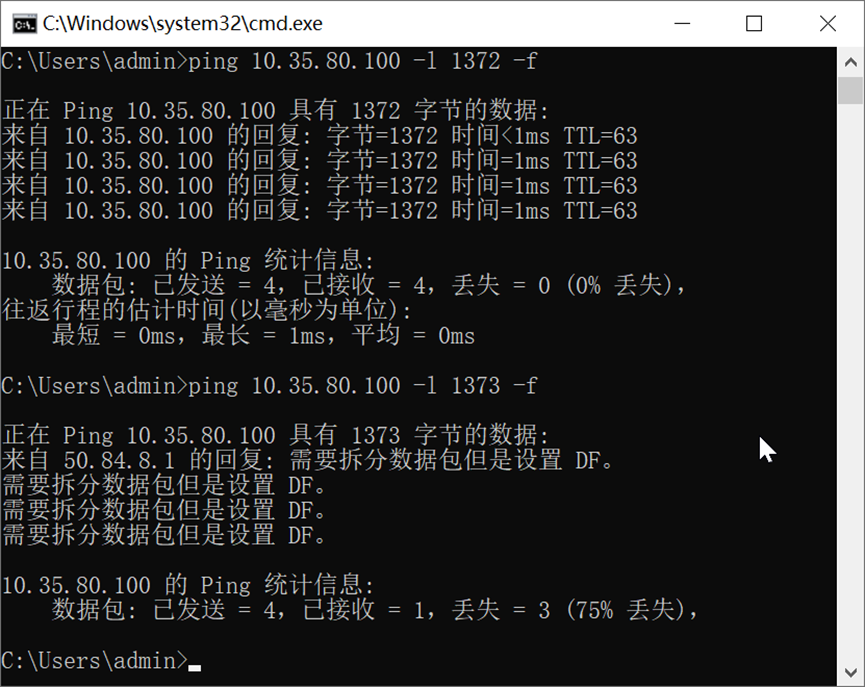Click the close icon on the title bar
This screenshot has width=865, height=687.
tap(828, 22)
